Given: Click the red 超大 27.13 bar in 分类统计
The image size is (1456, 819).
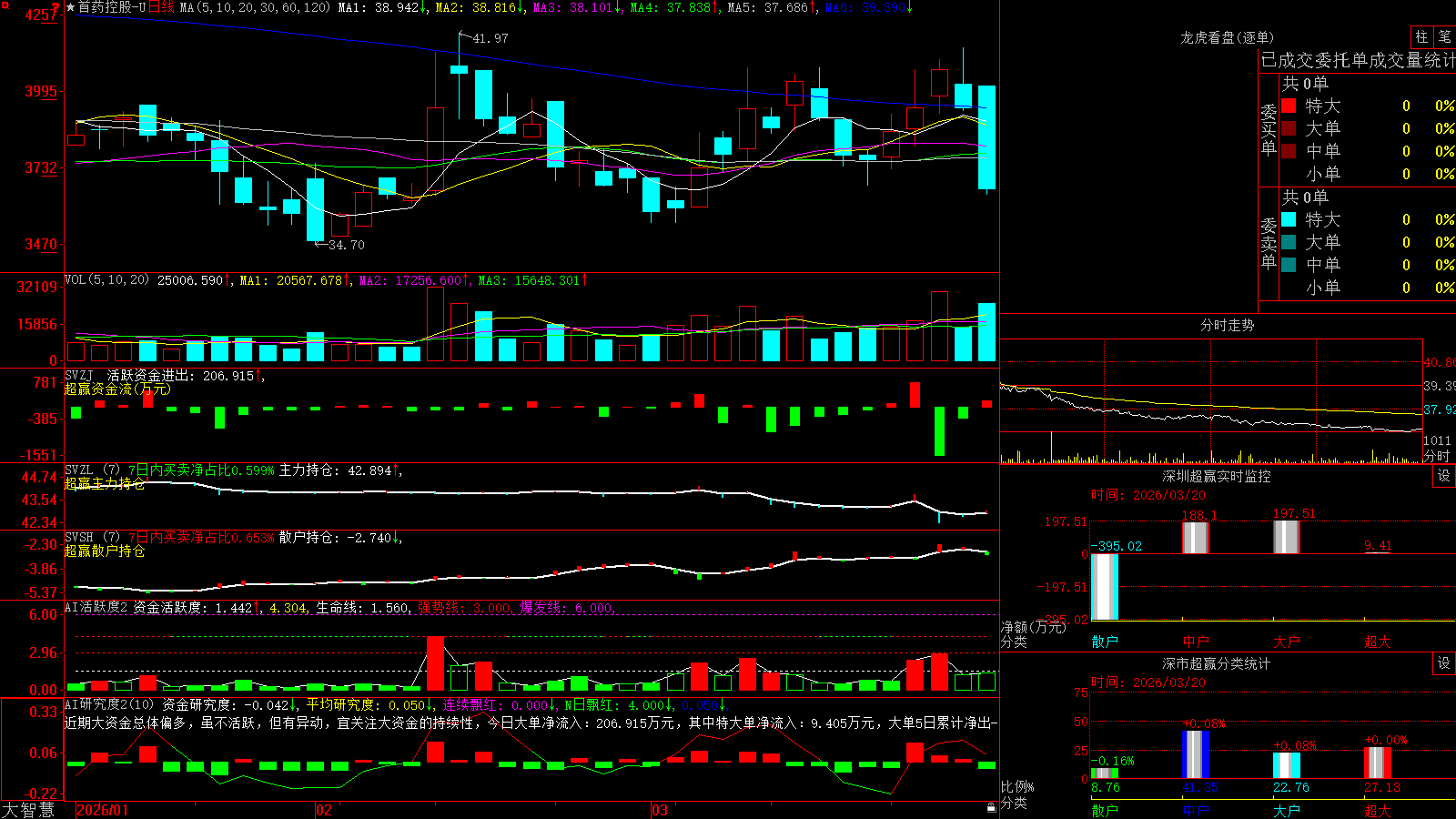Looking at the screenshot, I should click(x=1378, y=763).
